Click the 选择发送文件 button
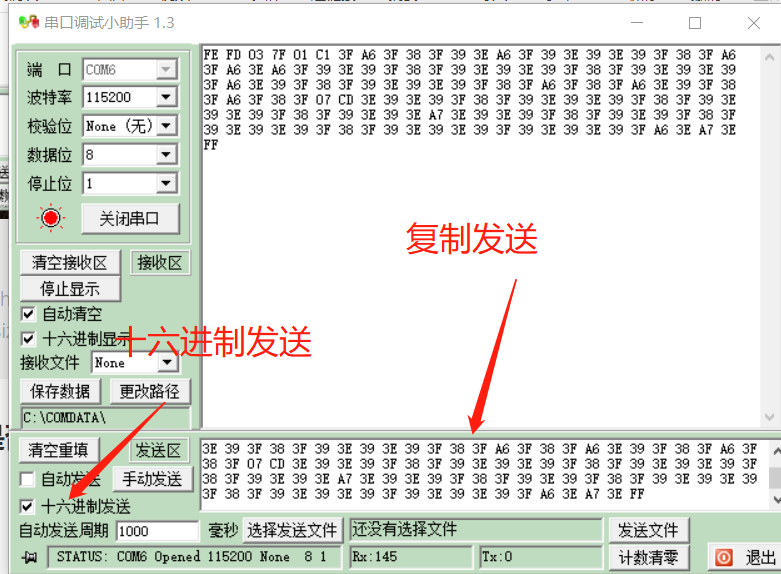The image size is (781, 574). coord(292,530)
